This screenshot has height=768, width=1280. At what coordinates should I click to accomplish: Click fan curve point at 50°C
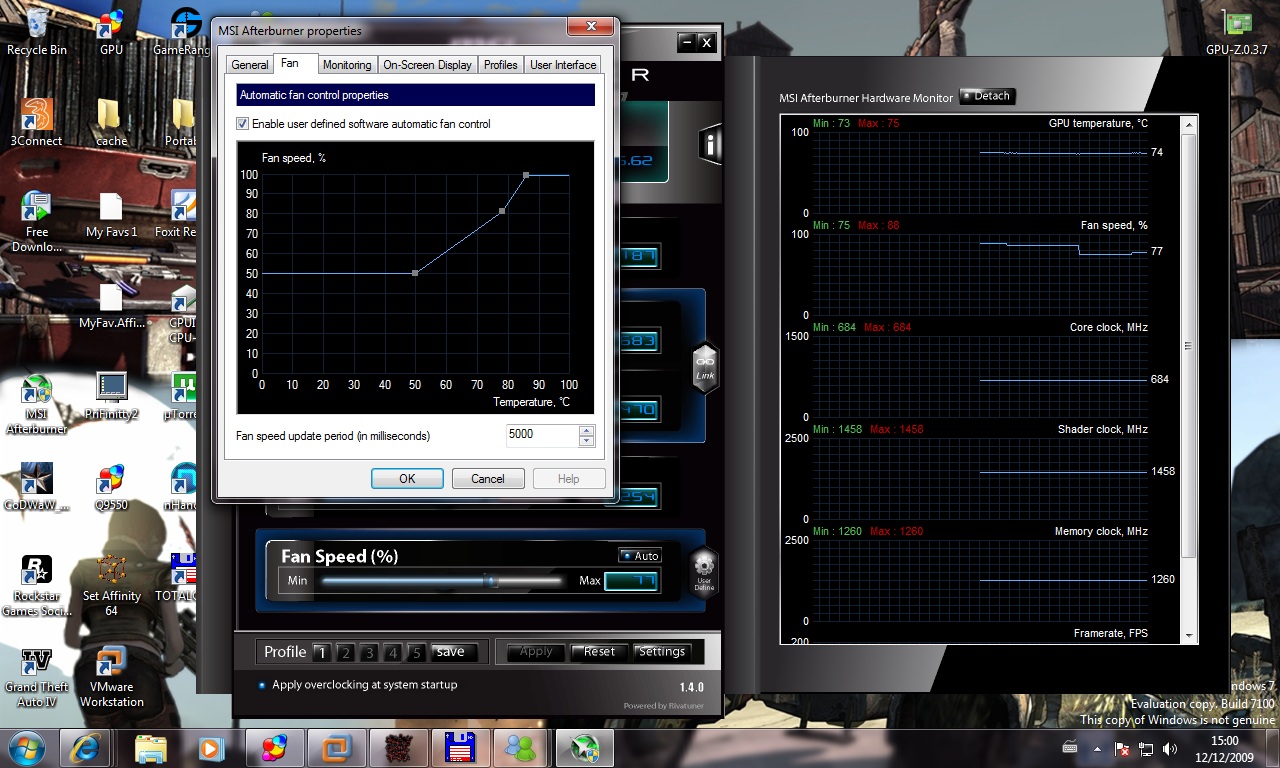coord(415,273)
